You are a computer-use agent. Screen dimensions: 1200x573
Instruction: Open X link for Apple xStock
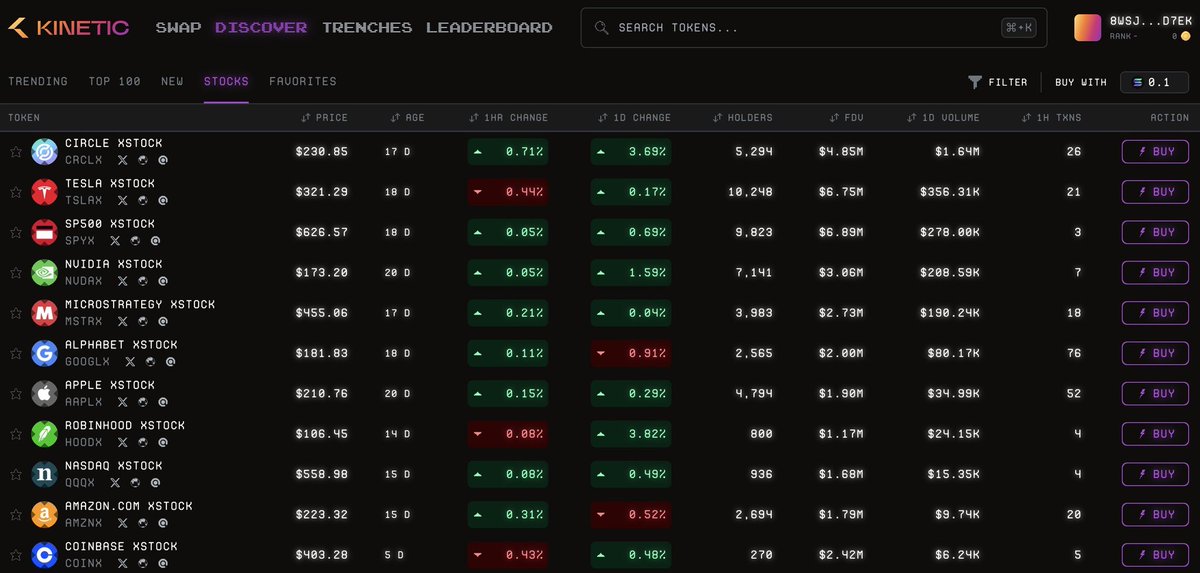[x=123, y=402]
